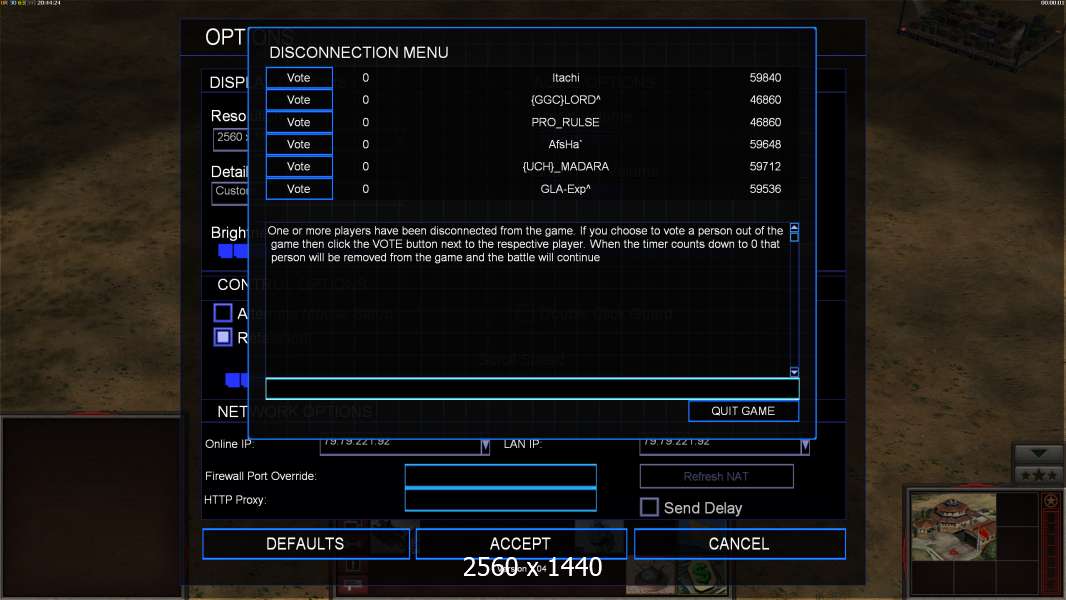Click the Firewall Port Override field
The image size is (1066, 600).
coord(500,476)
